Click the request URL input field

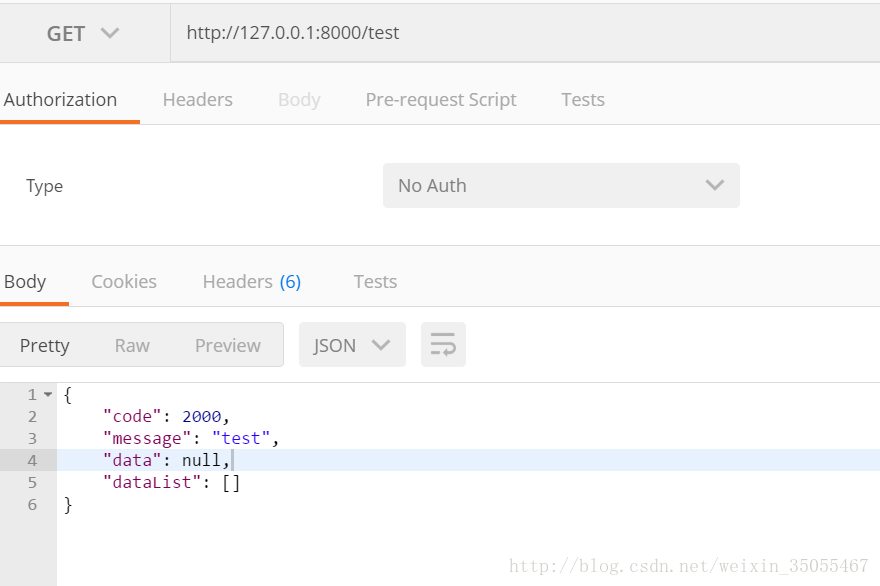click(525, 33)
